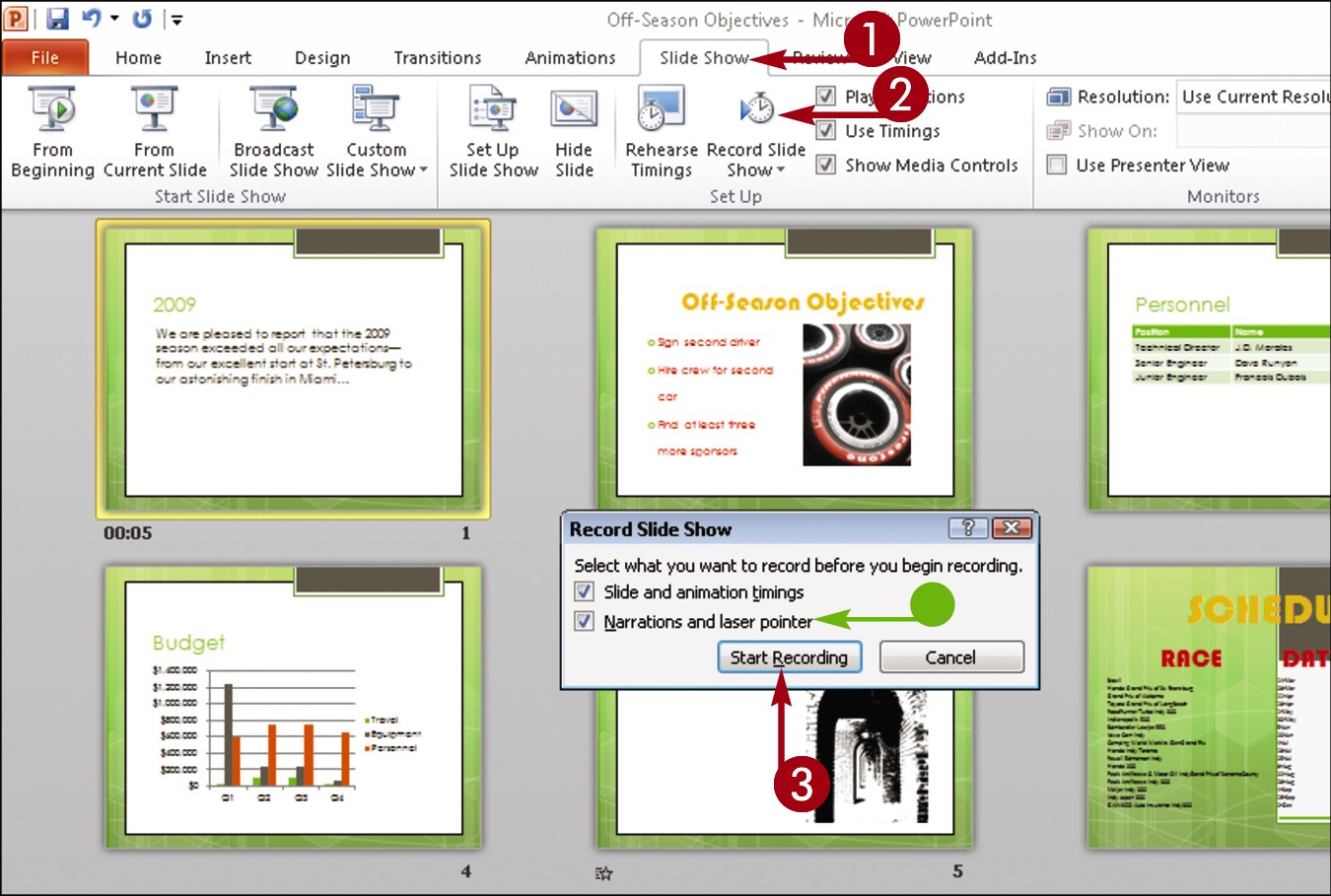Open Broadcast Slide Show
Screen dimensions: 1331x896
coord(274,132)
